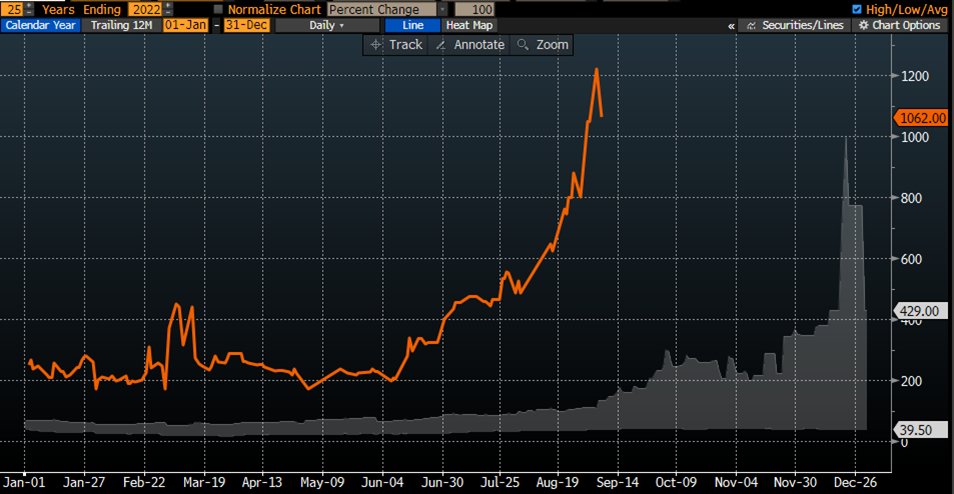Click the ending year stepper arrows

pos(167,8)
